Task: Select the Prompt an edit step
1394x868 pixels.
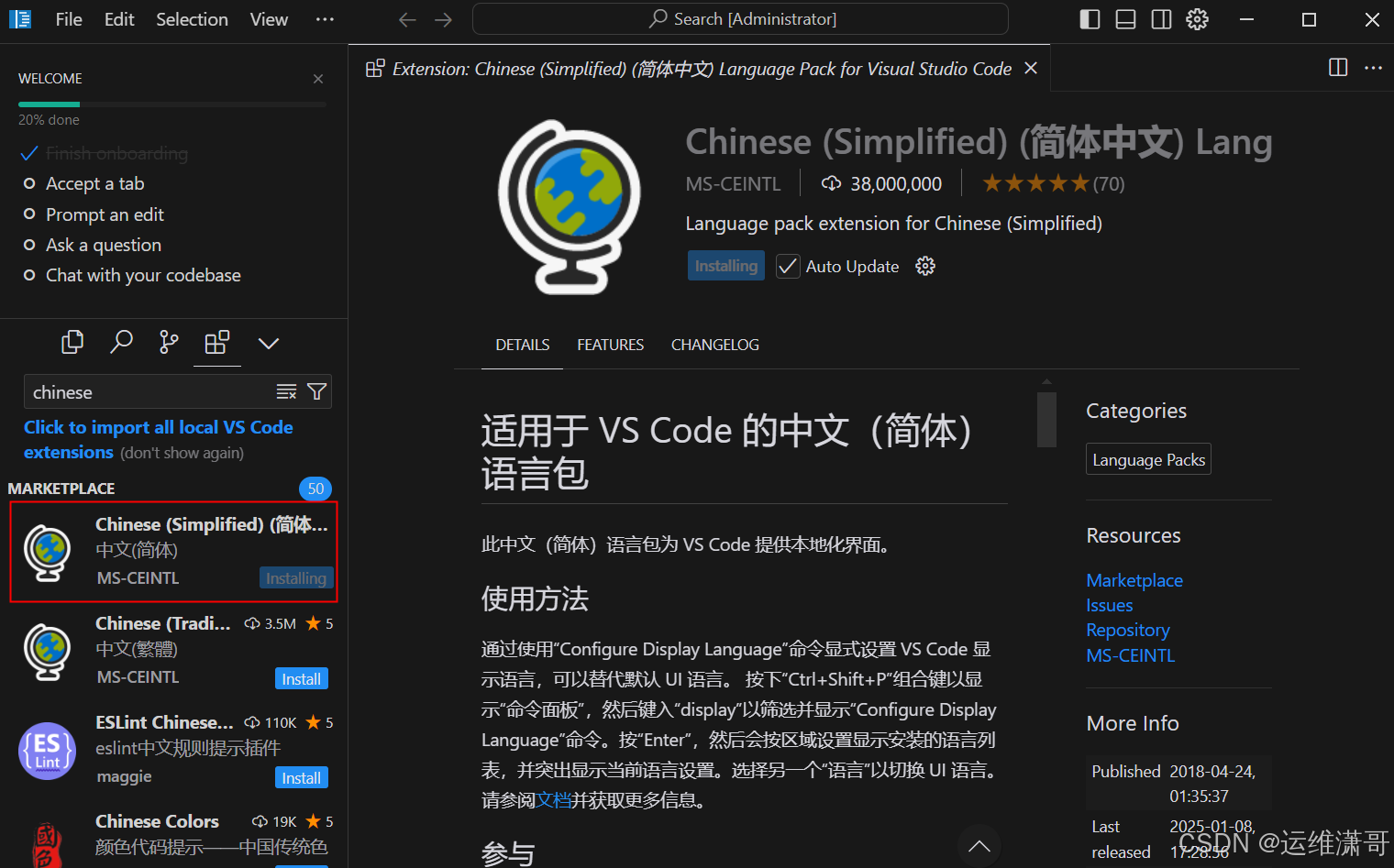Action: tap(105, 214)
